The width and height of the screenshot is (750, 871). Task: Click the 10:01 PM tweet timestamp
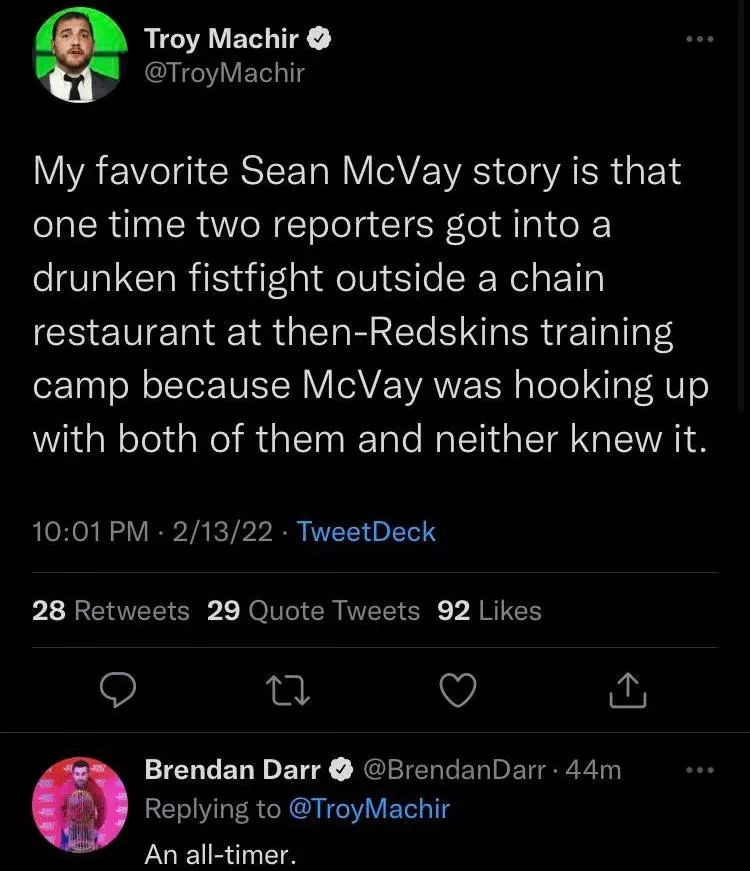click(x=90, y=531)
